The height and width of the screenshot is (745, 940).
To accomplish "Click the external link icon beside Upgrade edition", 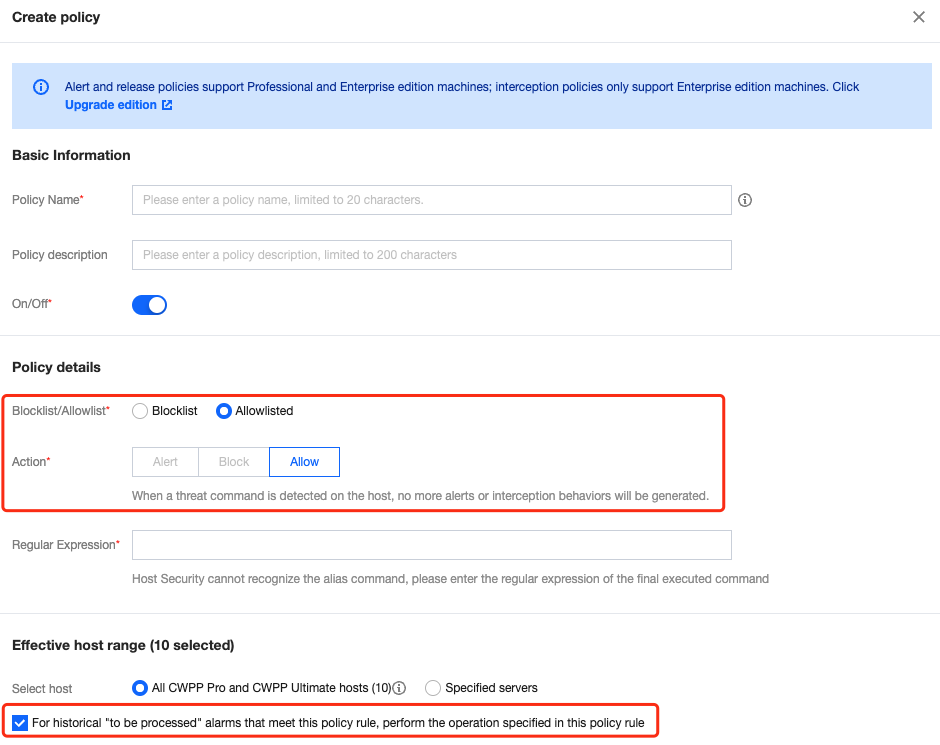I will (x=167, y=105).
